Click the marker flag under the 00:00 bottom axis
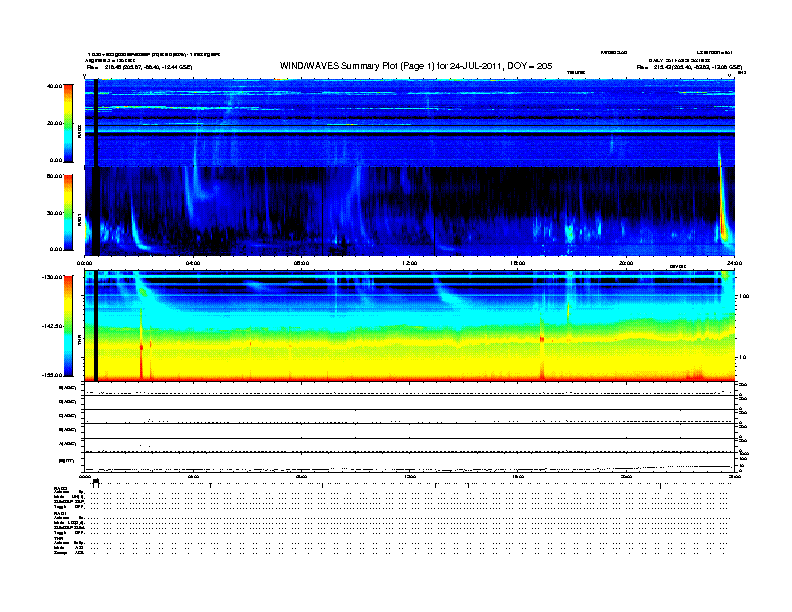The width and height of the screenshot is (792, 612). (96, 482)
